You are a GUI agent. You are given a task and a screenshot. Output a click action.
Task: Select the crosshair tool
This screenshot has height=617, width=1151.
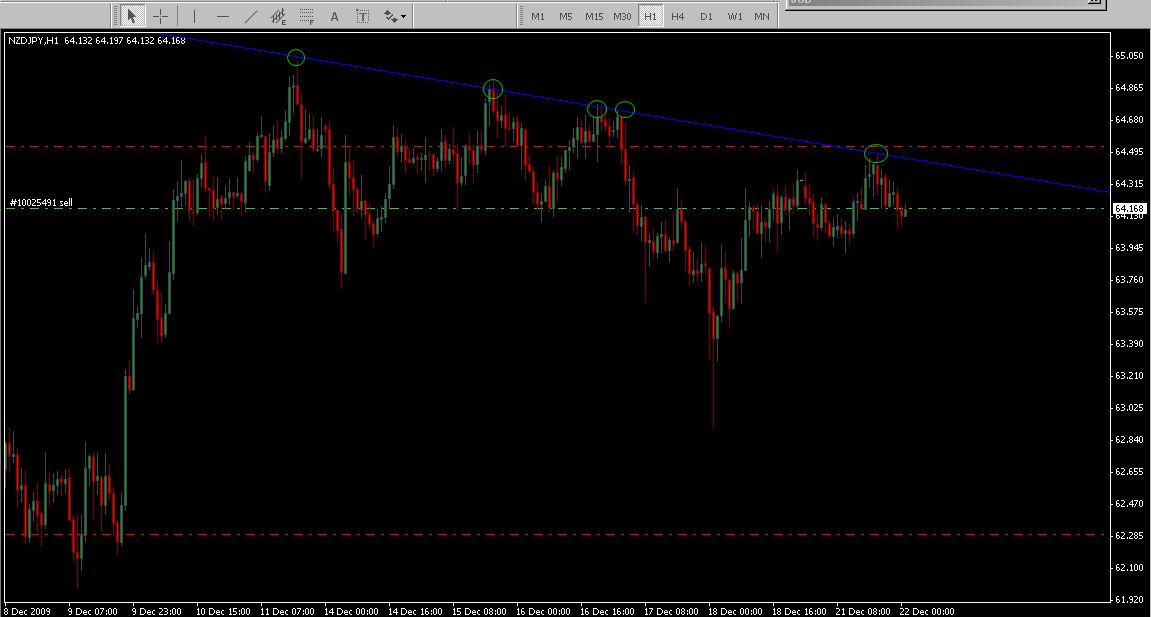160,16
